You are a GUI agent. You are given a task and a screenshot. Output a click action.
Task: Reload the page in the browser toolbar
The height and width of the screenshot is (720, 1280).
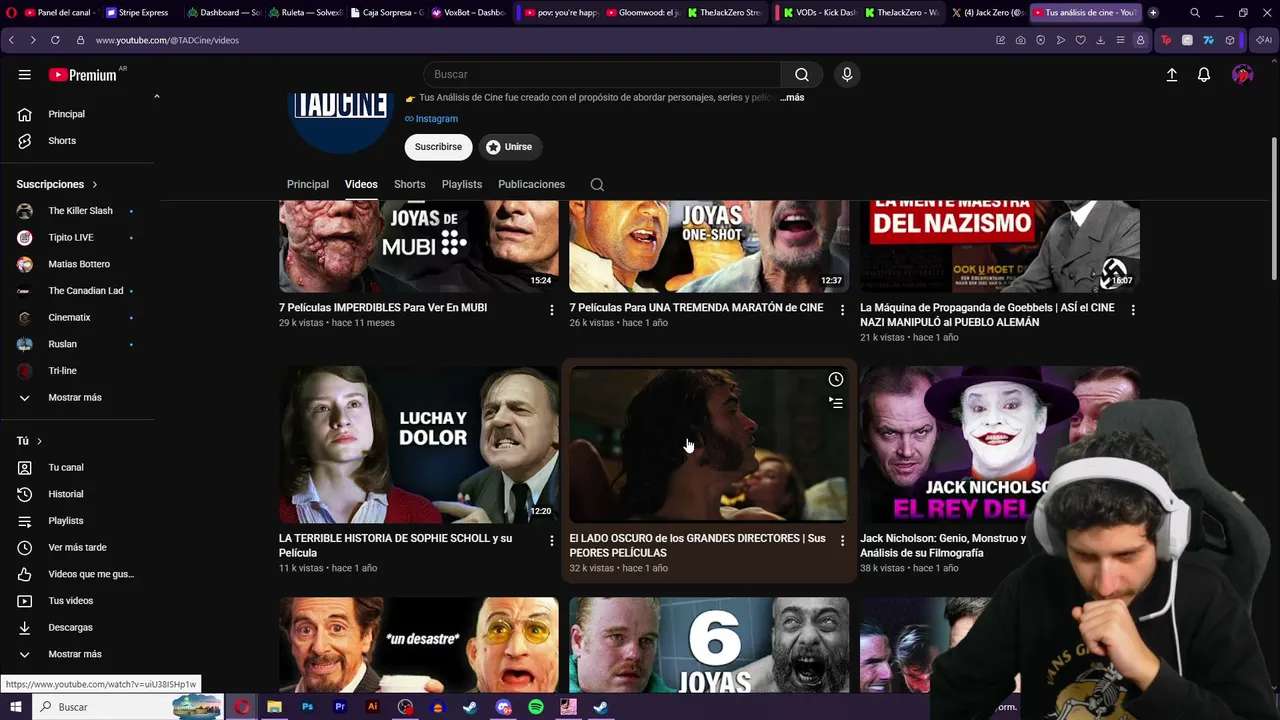point(54,40)
